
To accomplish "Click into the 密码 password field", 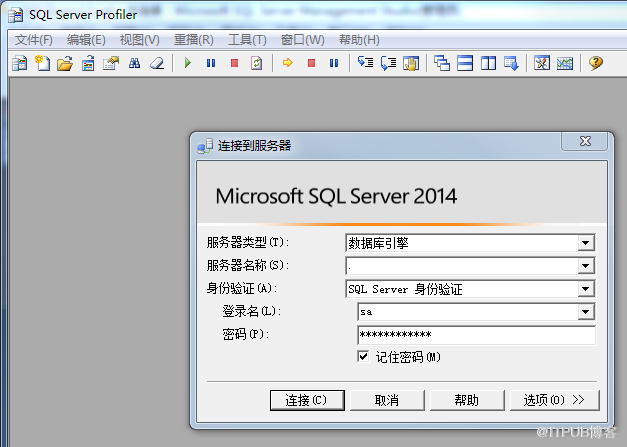I will point(475,335).
